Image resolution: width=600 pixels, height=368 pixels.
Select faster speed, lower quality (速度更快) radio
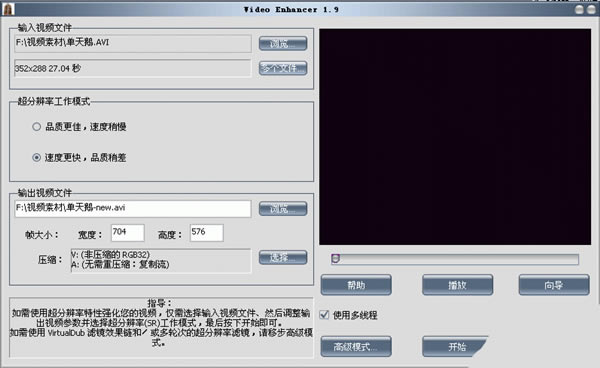[36, 157]
